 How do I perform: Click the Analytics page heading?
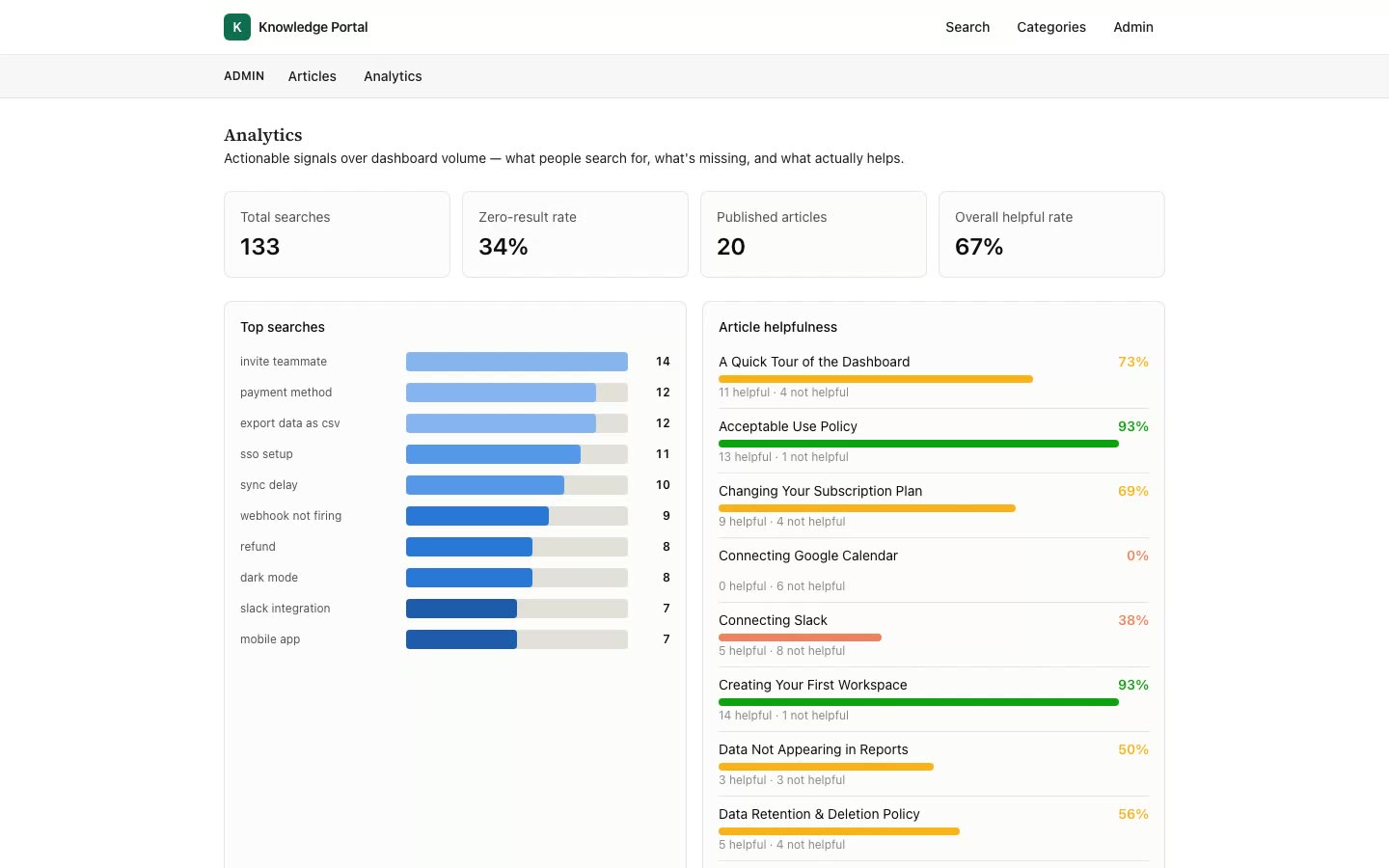(x=263, y=135)
